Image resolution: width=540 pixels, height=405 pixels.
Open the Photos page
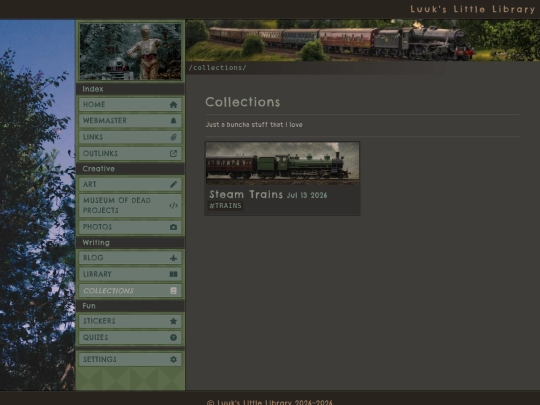click(x=130, y=227)
